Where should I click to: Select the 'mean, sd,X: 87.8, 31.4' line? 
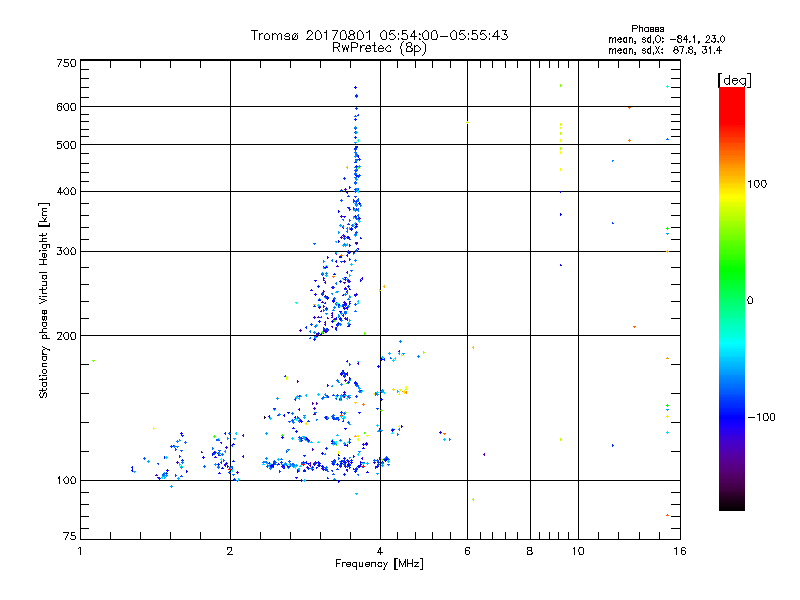665,50
